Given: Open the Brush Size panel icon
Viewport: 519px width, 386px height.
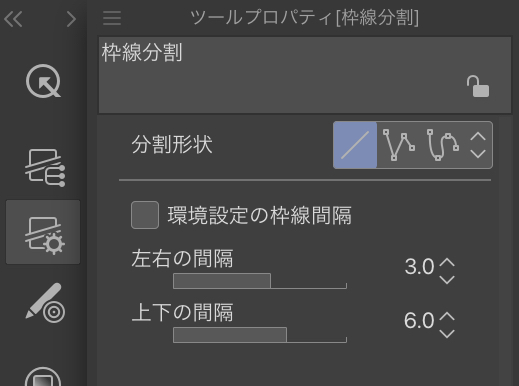Looking at the screenshot, I should point(45,303).
